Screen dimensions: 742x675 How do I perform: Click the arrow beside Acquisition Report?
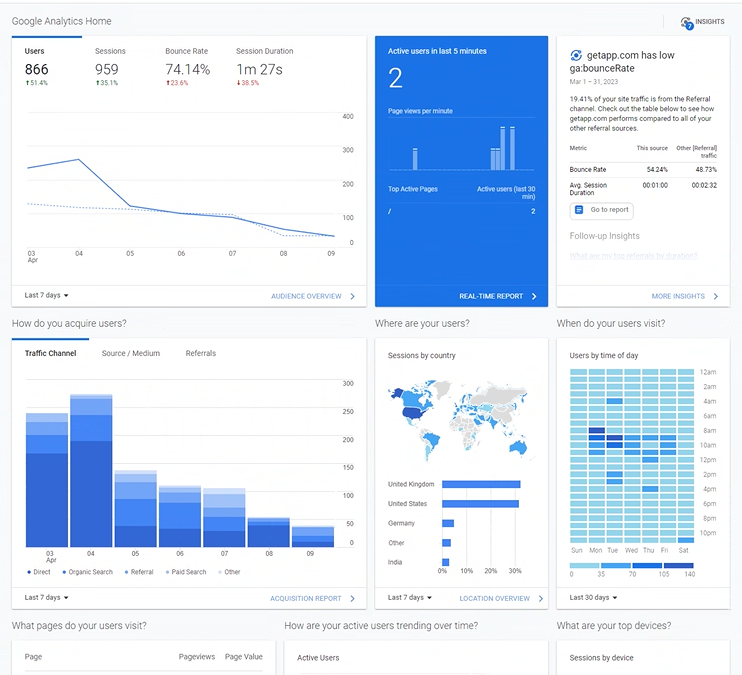[352, 598]
